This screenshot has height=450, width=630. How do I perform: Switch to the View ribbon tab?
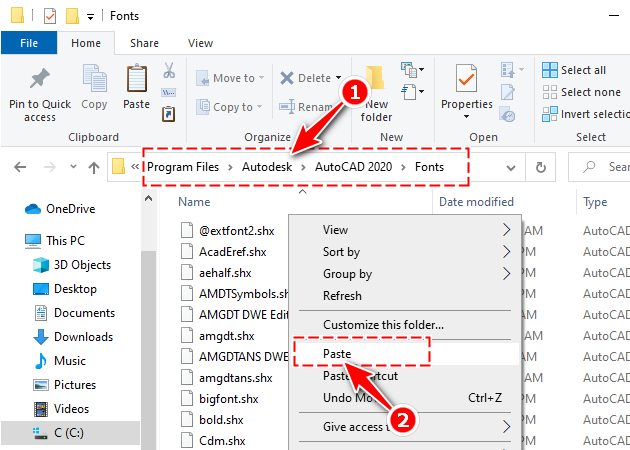point(200,43)
